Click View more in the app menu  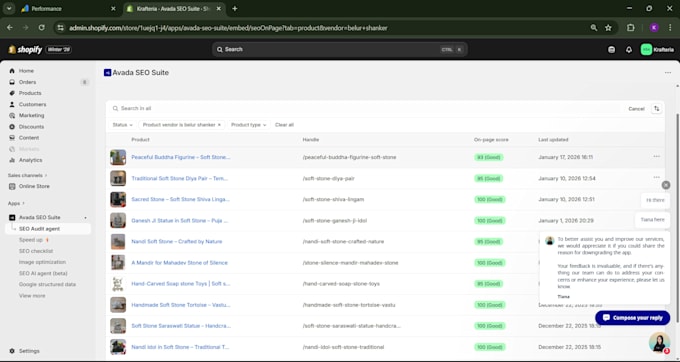[32, 296]
